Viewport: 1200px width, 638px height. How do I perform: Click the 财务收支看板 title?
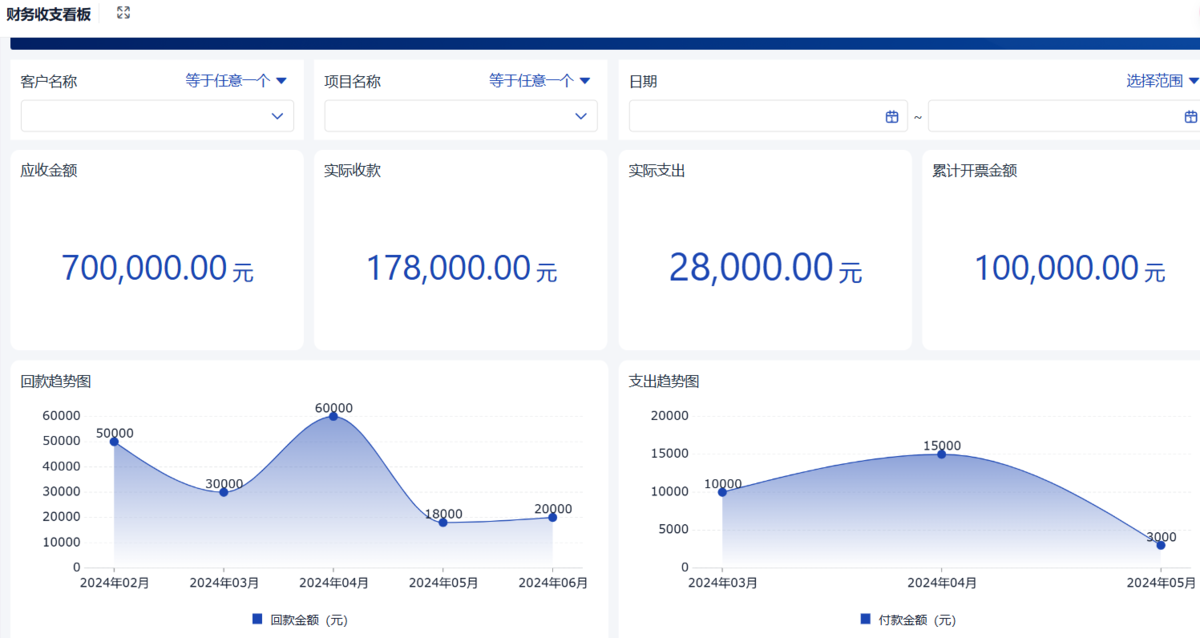(48, 14)
